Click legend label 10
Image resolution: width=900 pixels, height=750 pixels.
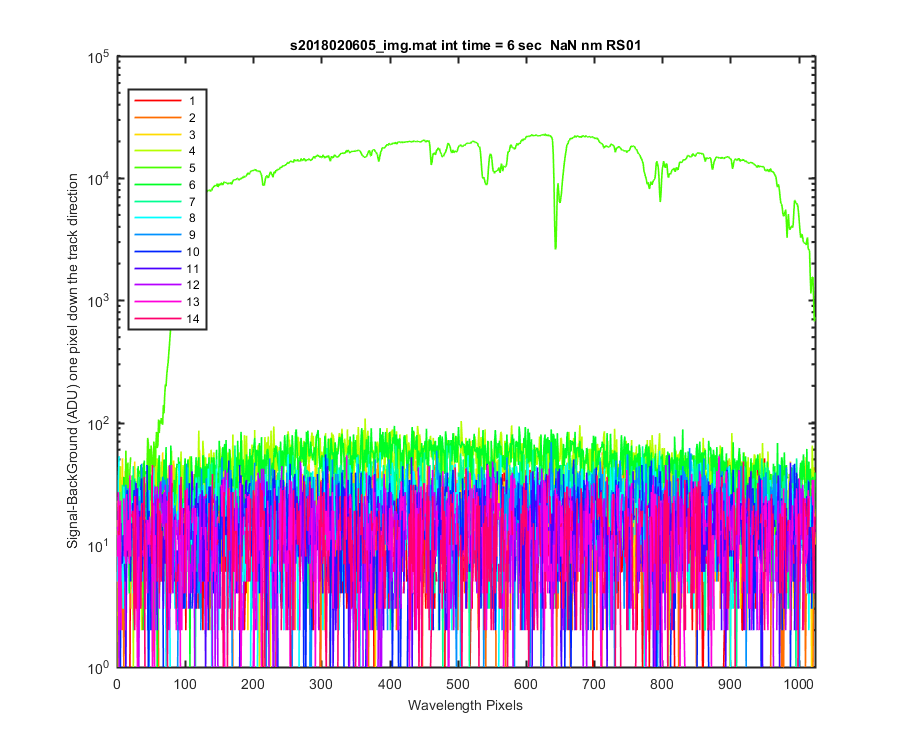[x=193, y=251]
